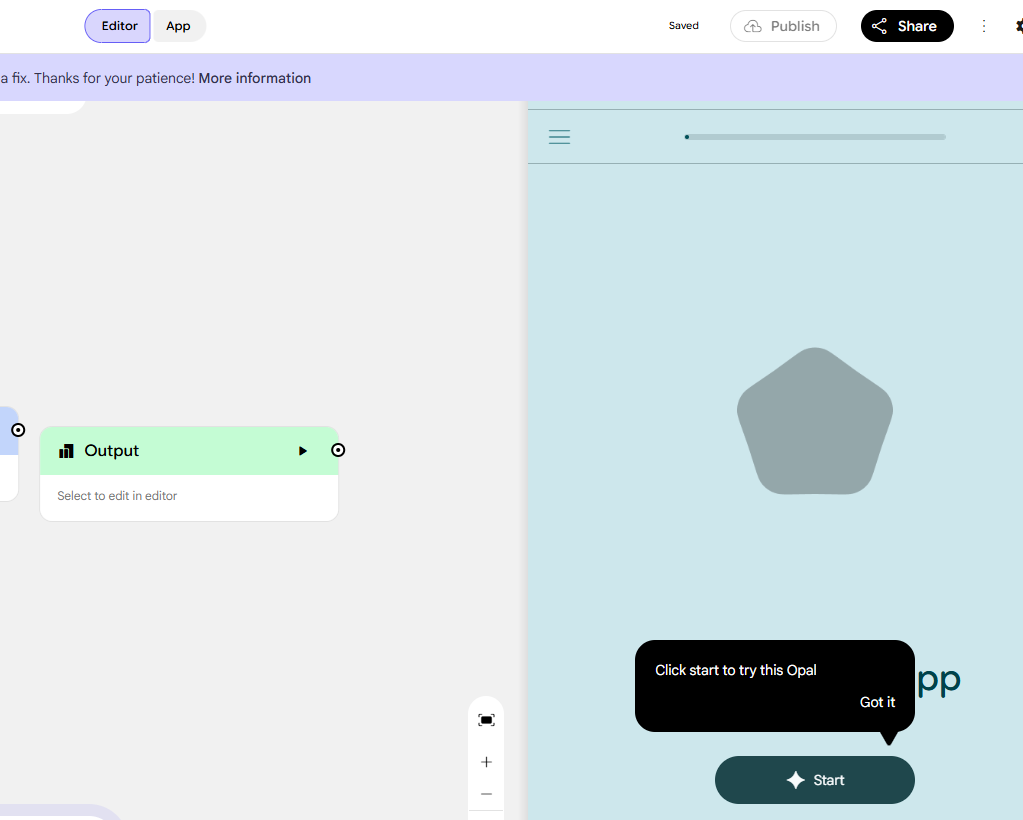Click the Output node's right connection port
This screenshot has width=1023, height=820.
tap(338, 451)
